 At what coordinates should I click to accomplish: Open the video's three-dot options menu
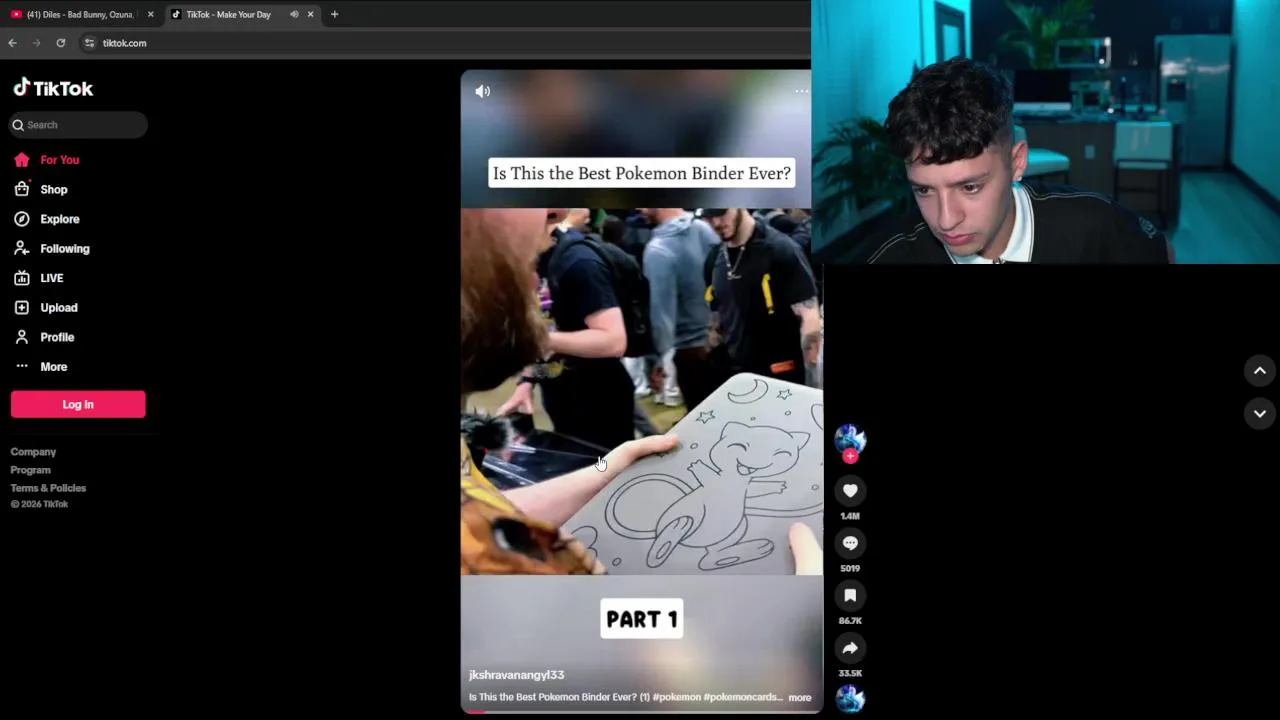(801, 91)
